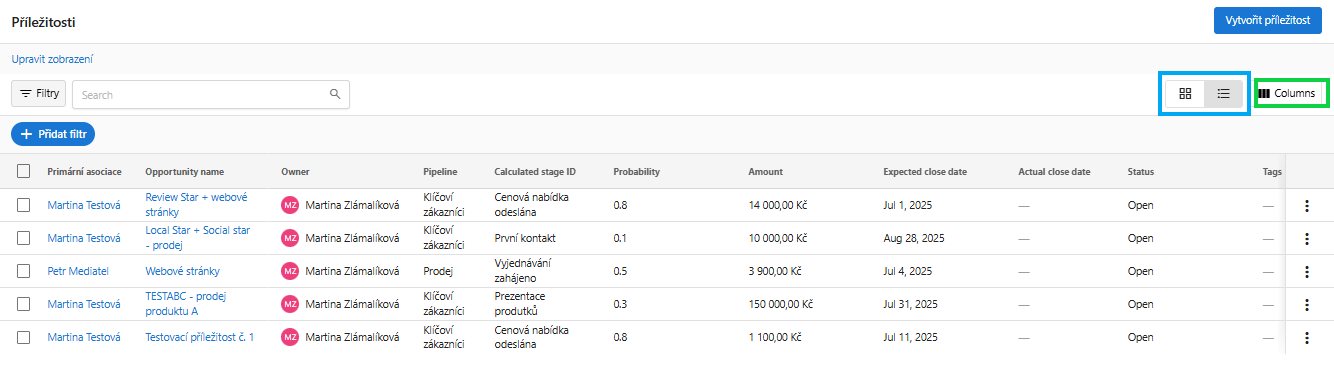
Task: Add a filter with Přidat filtr
Action: point(53,134)
